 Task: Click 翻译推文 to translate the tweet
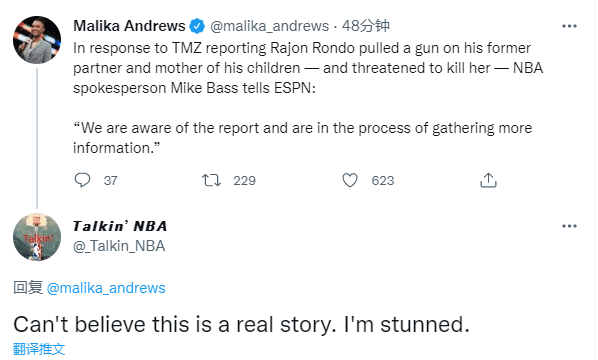[x=39, y=349]
